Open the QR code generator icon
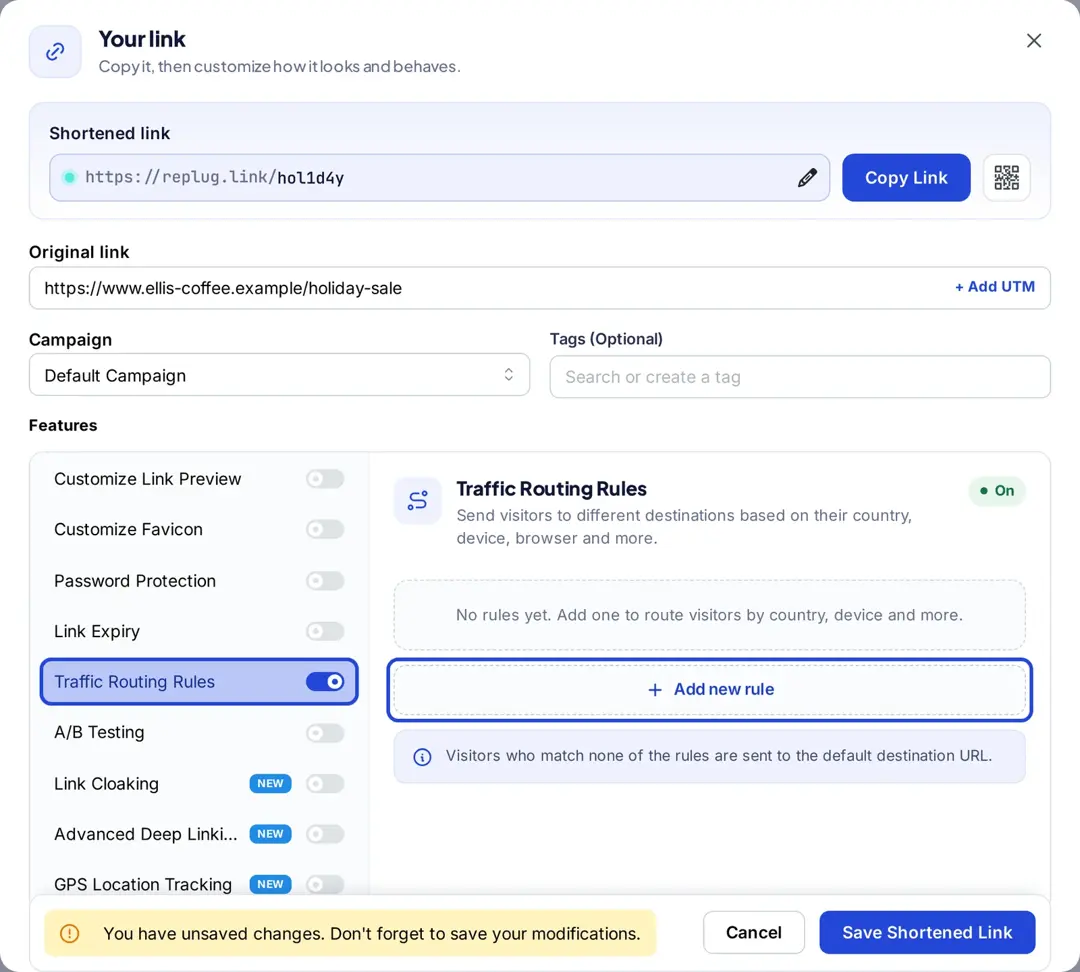 [x=1006, y=178]
